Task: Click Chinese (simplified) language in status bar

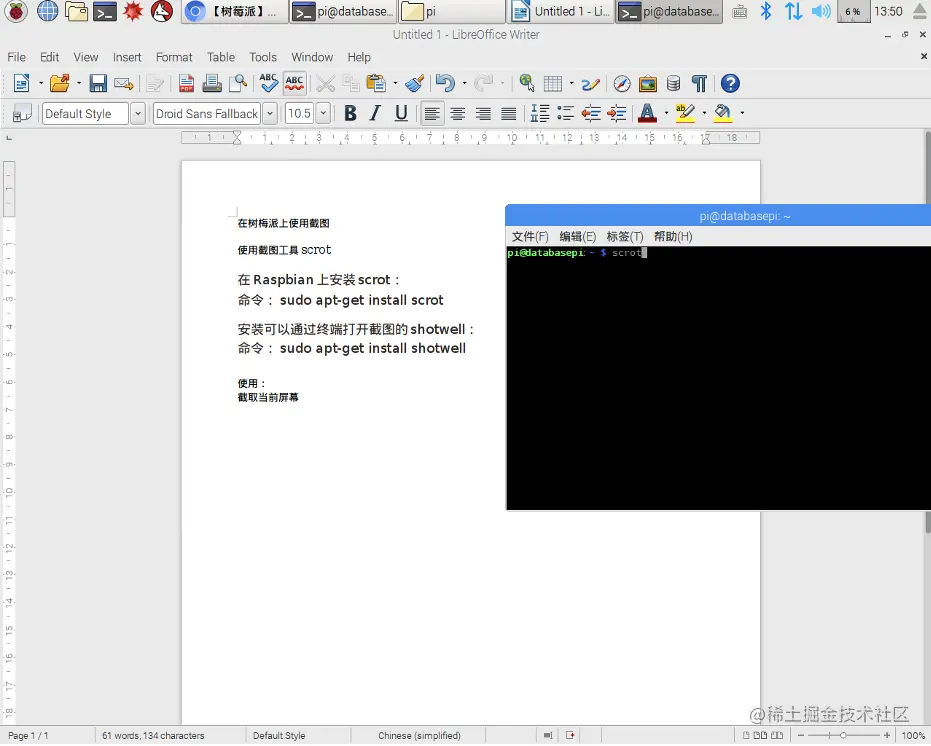Action: coord(419,735)
